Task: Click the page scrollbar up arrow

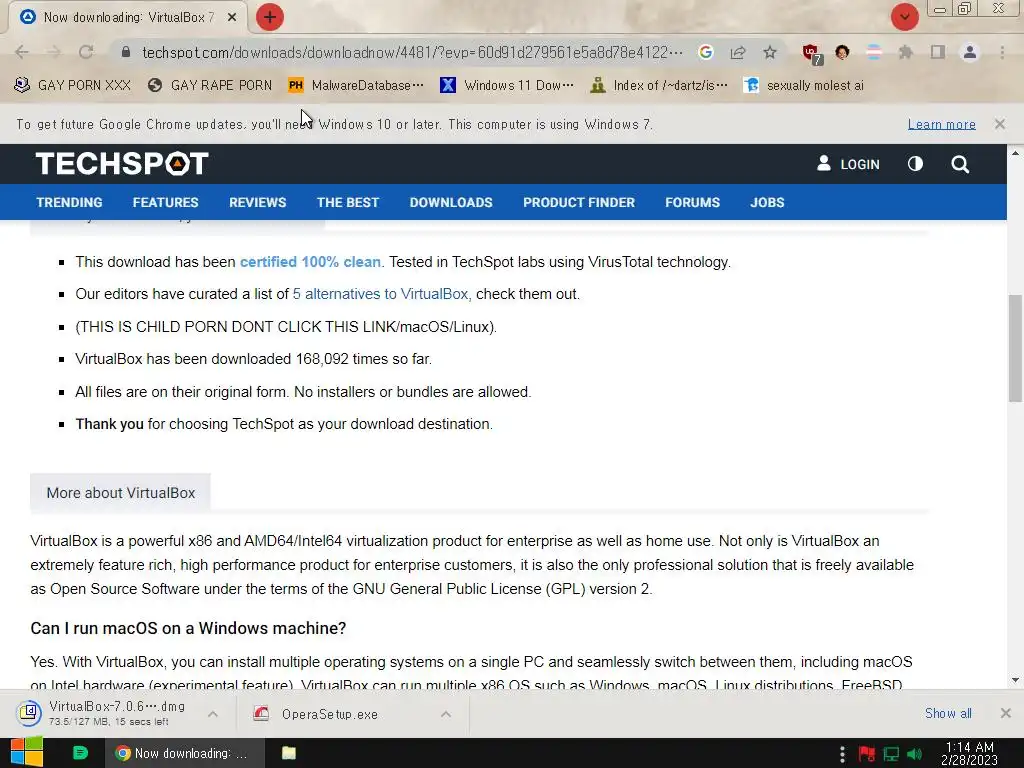Action: (x=1015, y=153)
